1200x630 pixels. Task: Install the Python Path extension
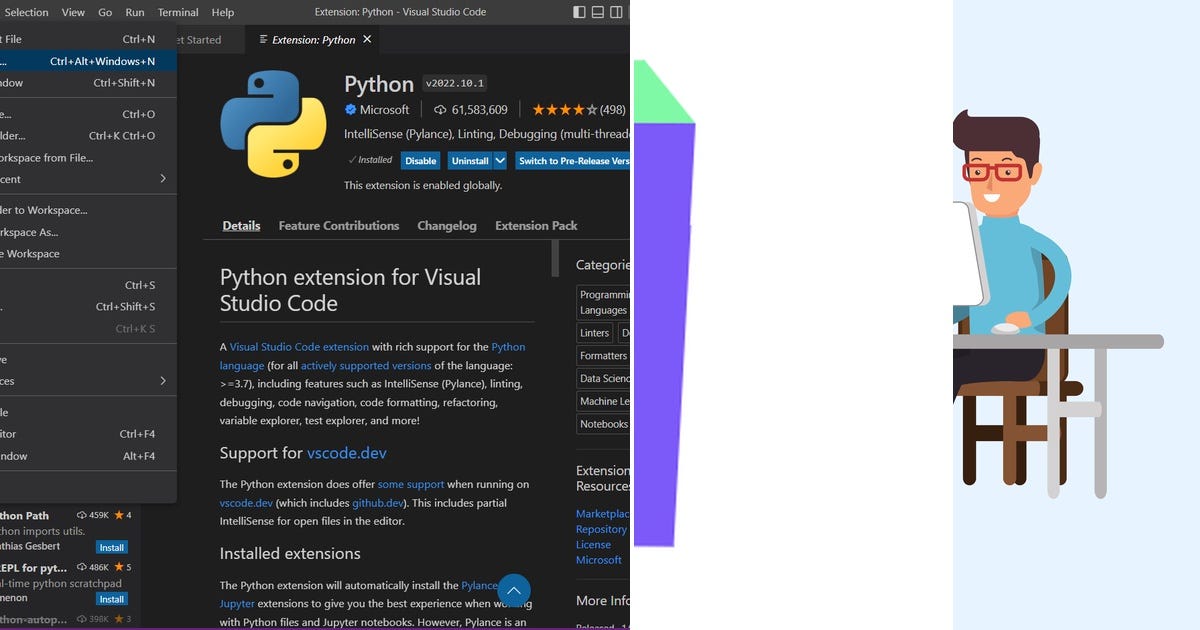pos(111,547)
